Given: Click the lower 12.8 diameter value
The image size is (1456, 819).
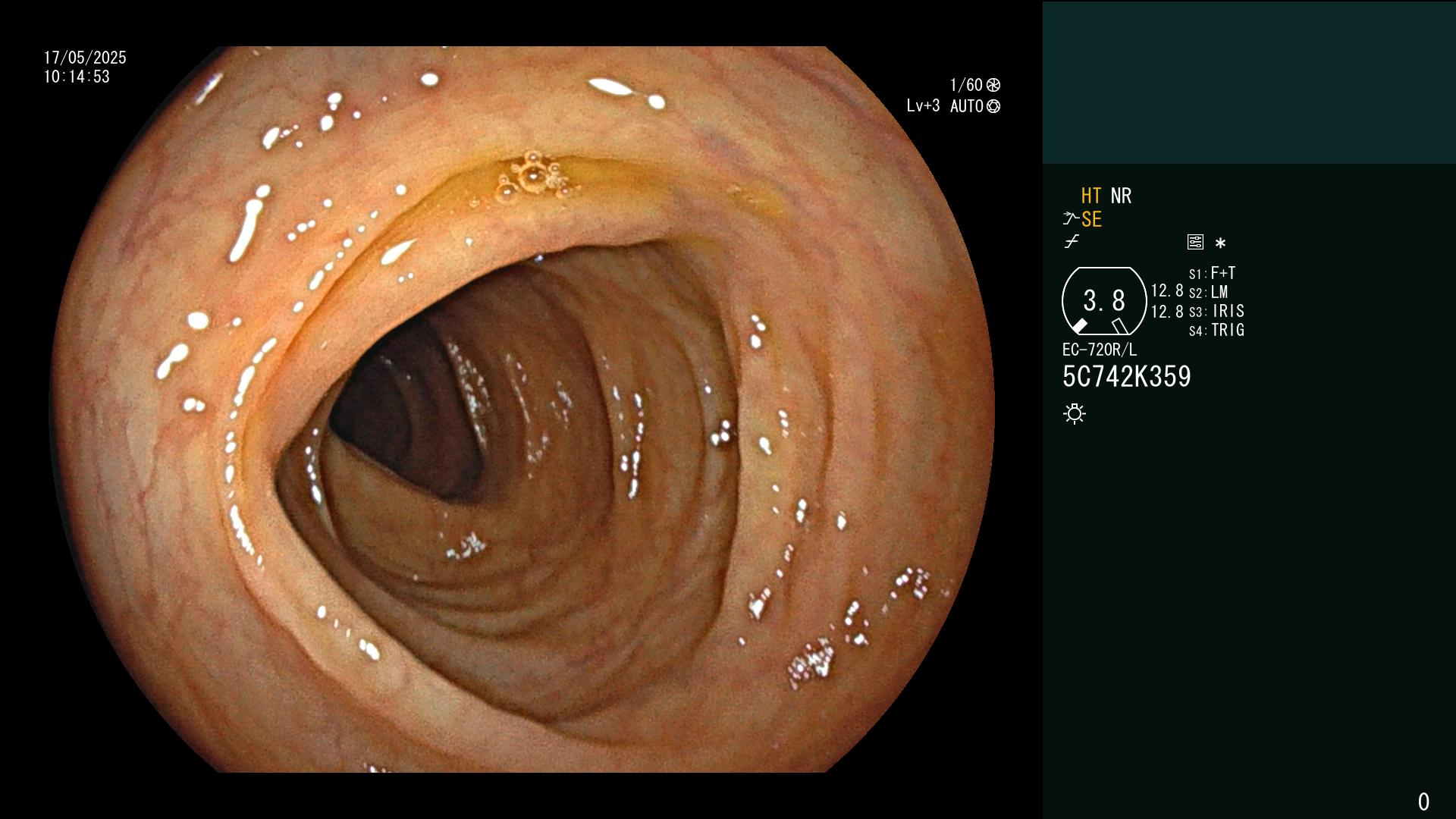Looking at the screenshot, I should pyautogui.click(x=1167, y=312).
